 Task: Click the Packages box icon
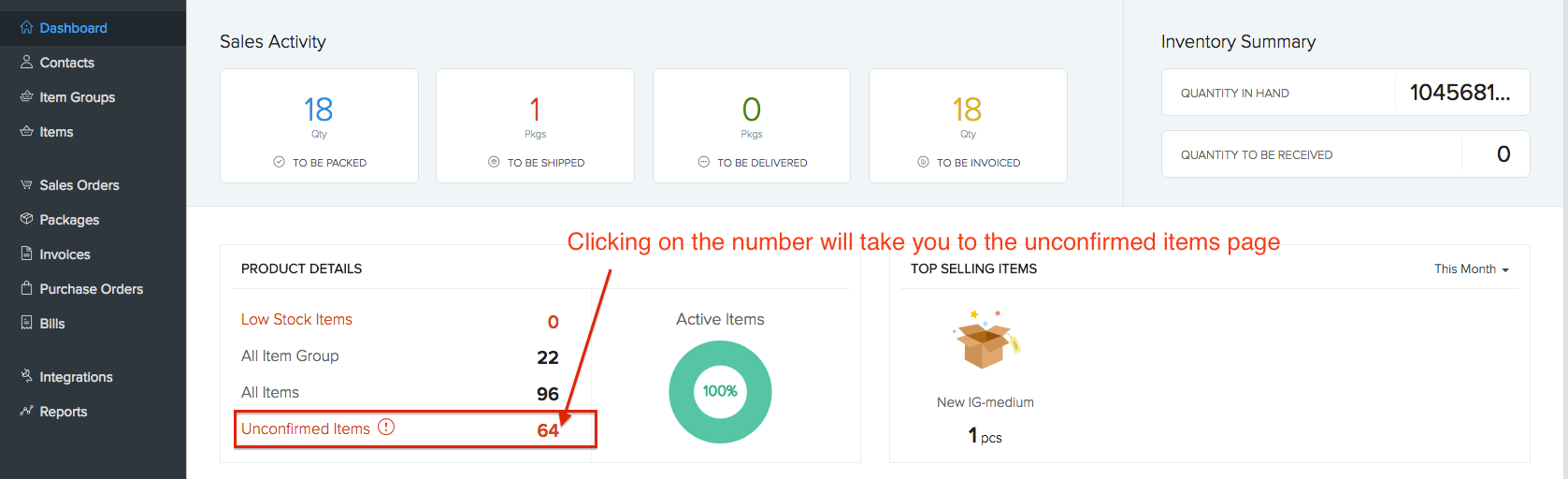pyautogui.click(x=26, y=220)
